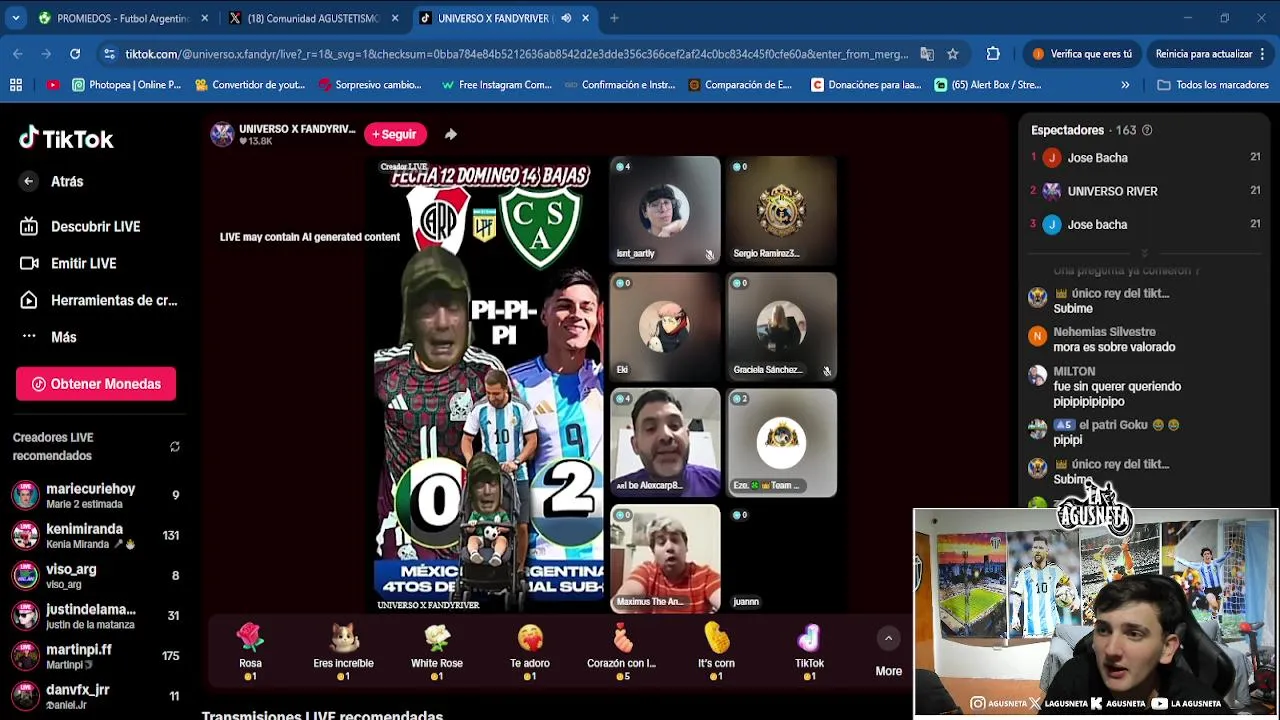Refresh recommended LIVE creators list

tap(174, 447)
